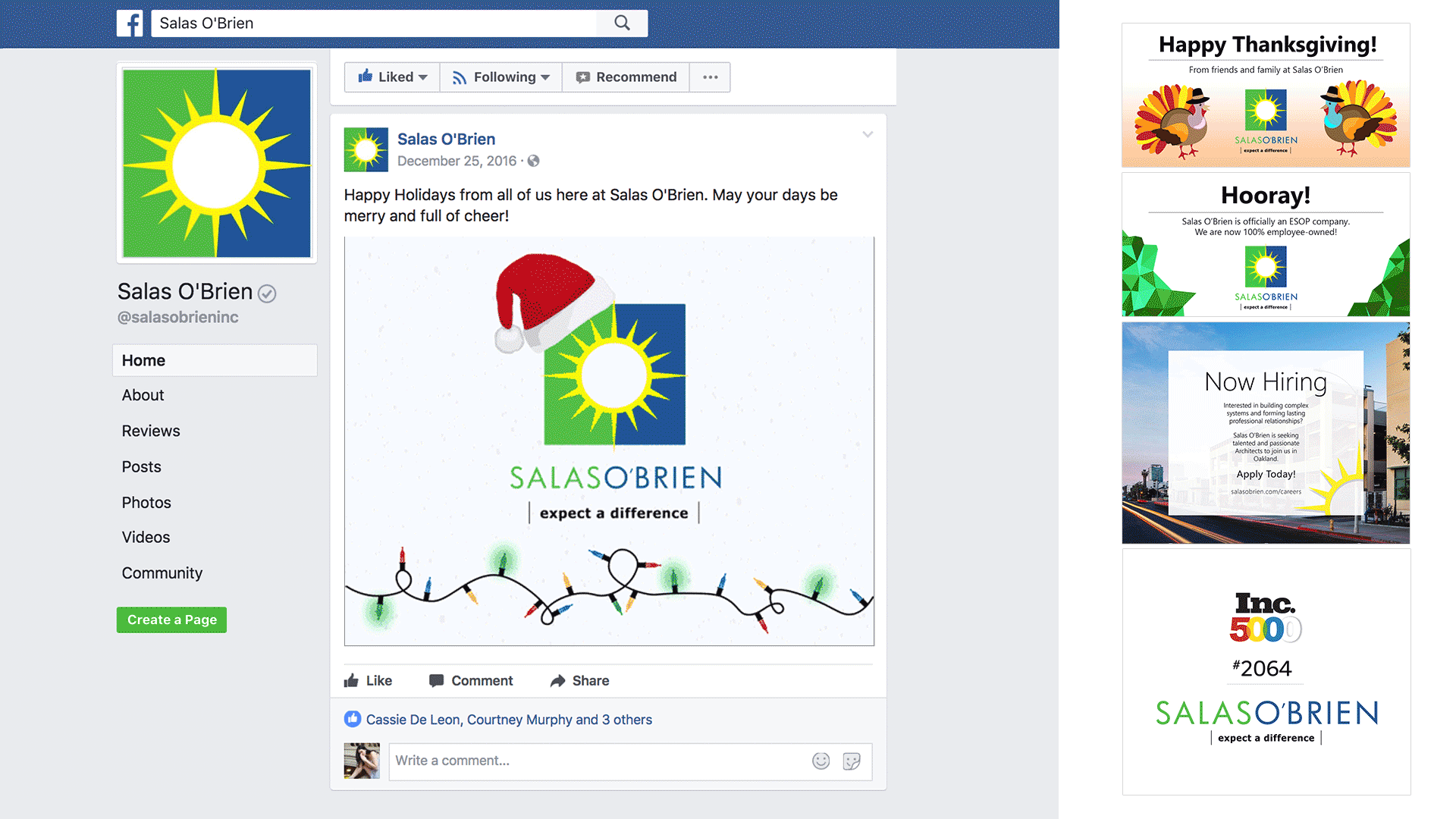Share the Happy Holidays post
Viewport: 1456px width, 819px height.
click(x=580, y=680)
